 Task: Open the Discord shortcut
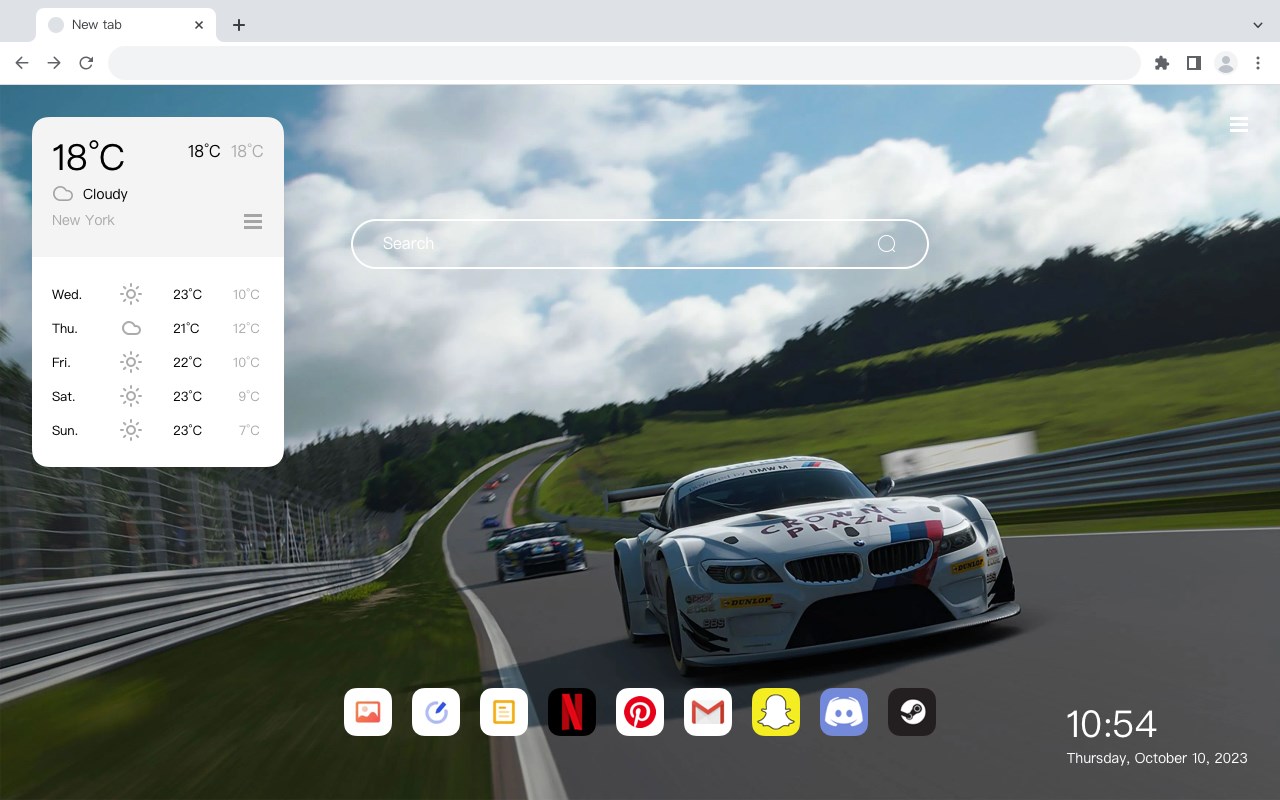[x=844, y=712]
